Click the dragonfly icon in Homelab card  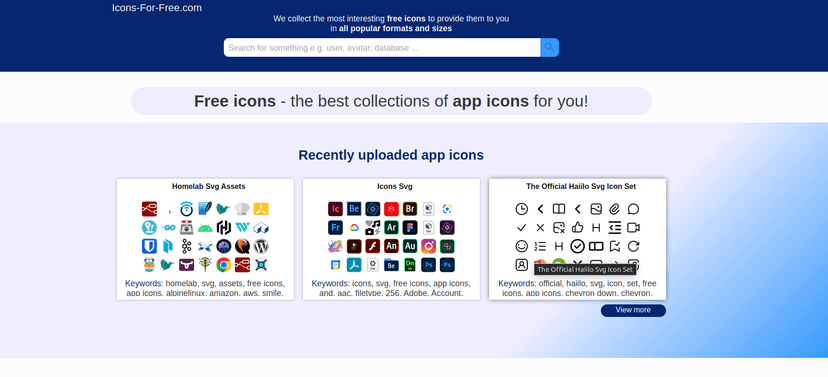[x=205, y=265]
